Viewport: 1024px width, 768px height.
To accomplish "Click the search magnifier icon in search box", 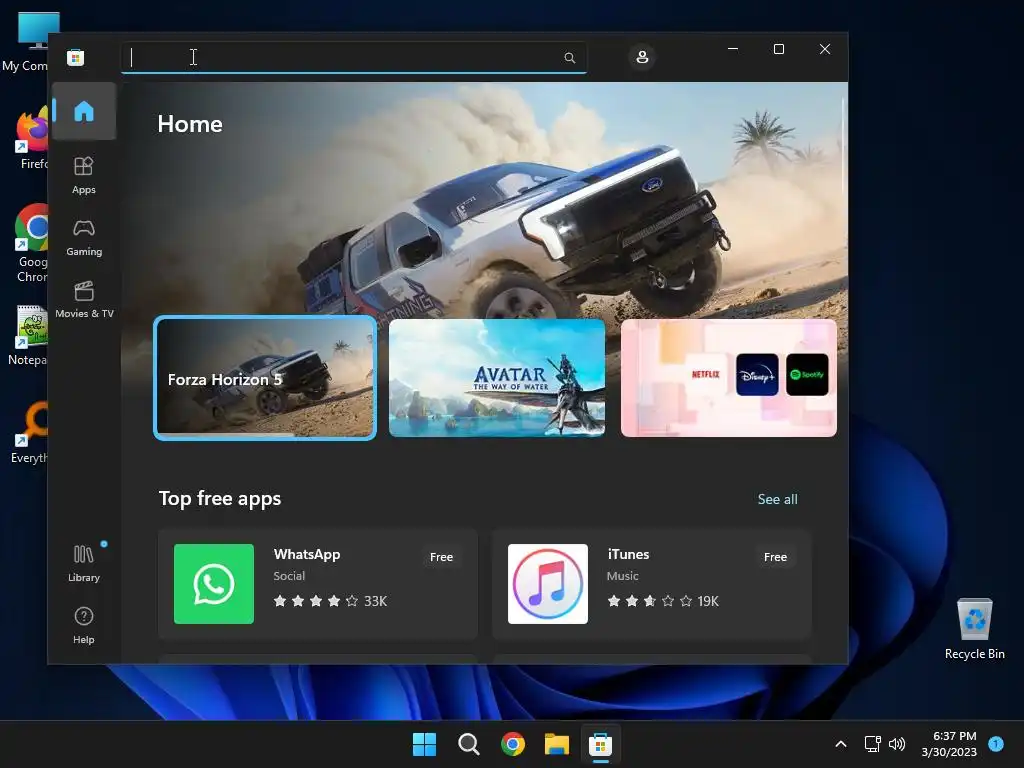I will pyautogui.click(x=569, y=58).
